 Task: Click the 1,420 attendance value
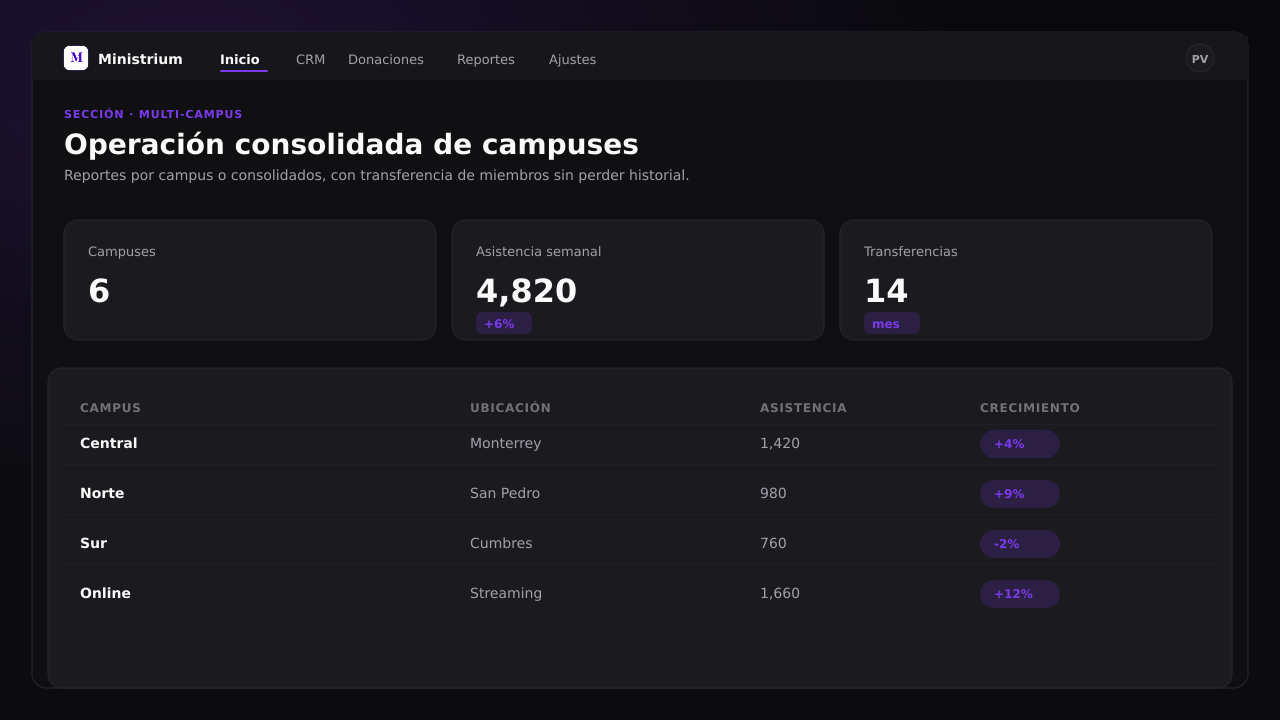(x=780, y=443)
